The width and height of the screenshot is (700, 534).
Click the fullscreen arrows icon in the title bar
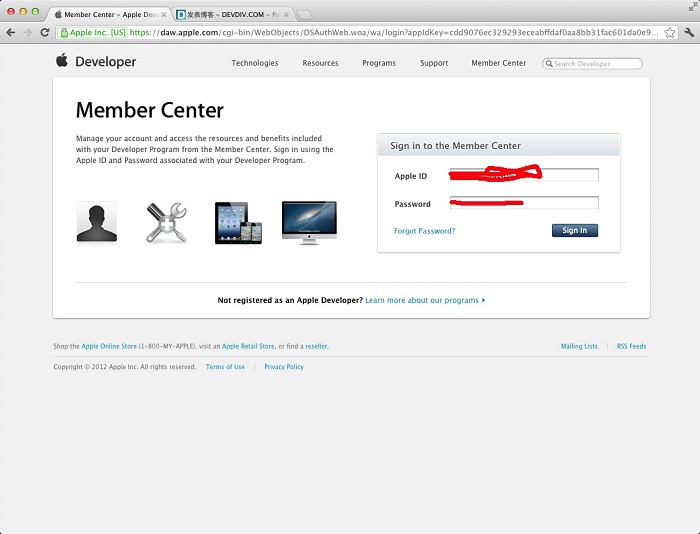pyautogui.click(x=693, y=7)
